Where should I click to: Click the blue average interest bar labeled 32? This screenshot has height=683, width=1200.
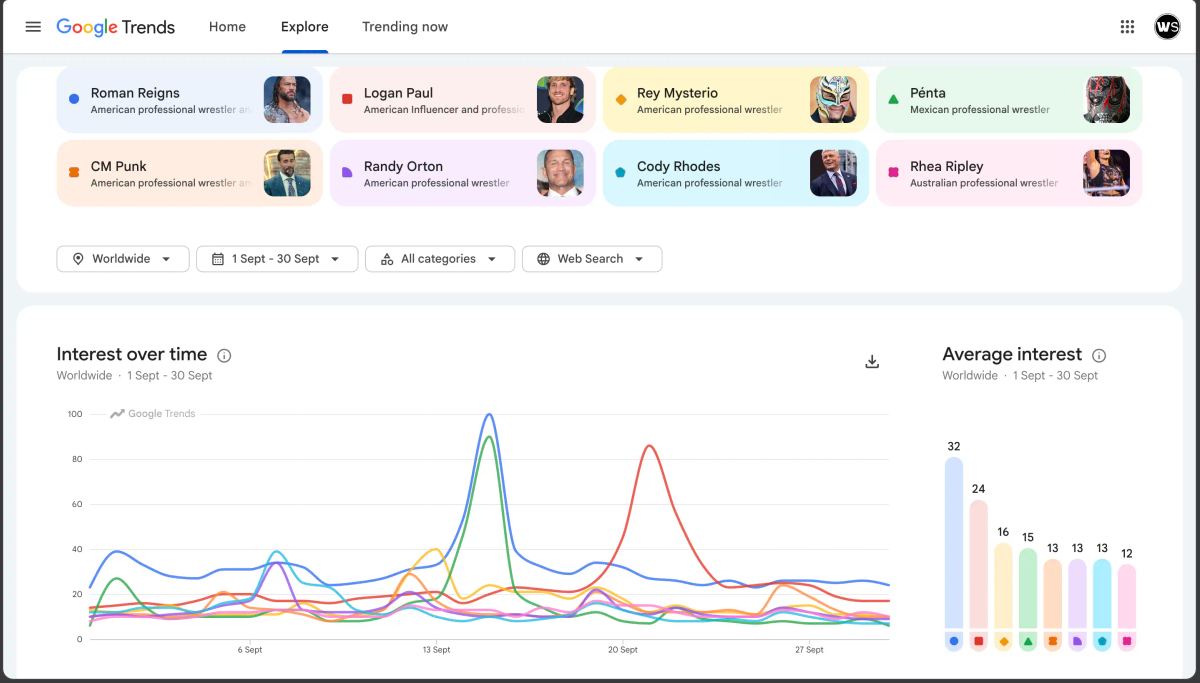click(954, 543)
